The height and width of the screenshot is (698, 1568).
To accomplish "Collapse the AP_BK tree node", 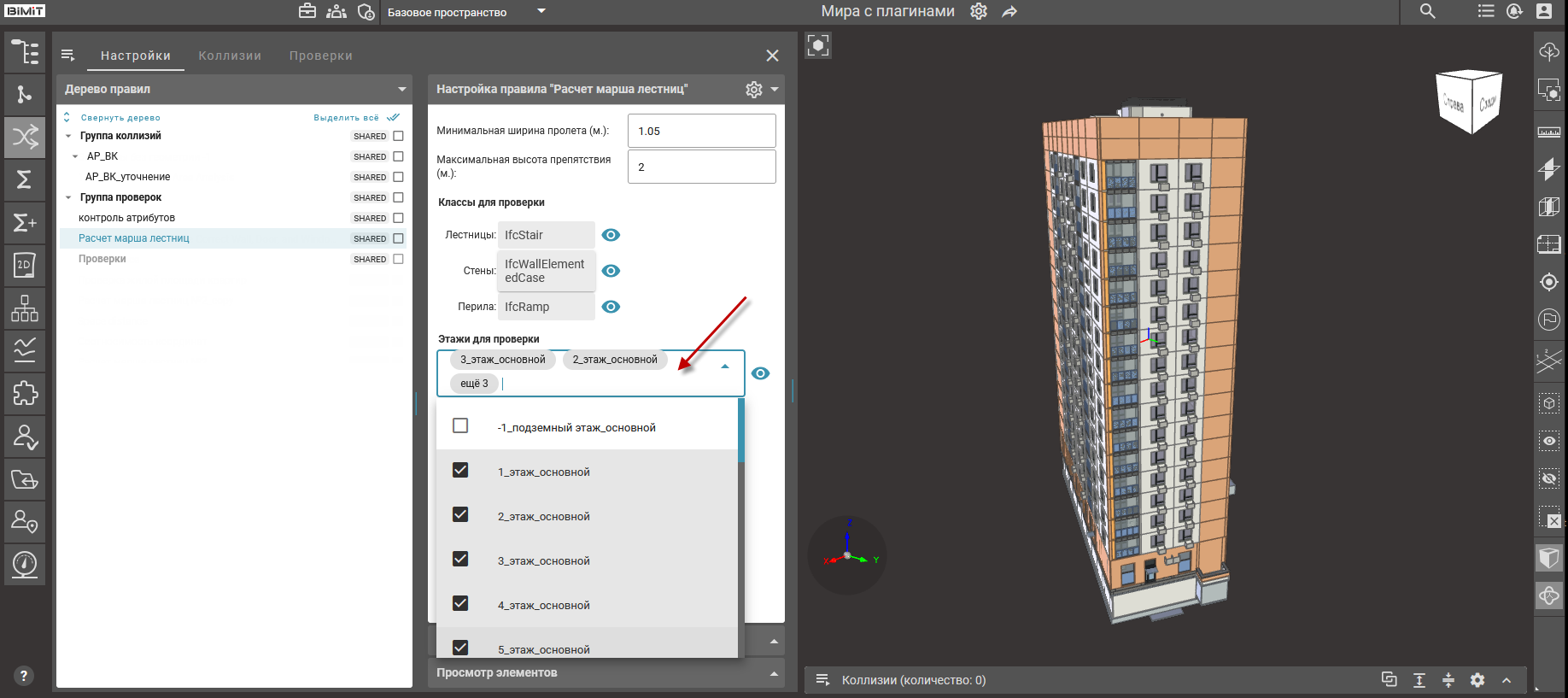I will 75,156.
